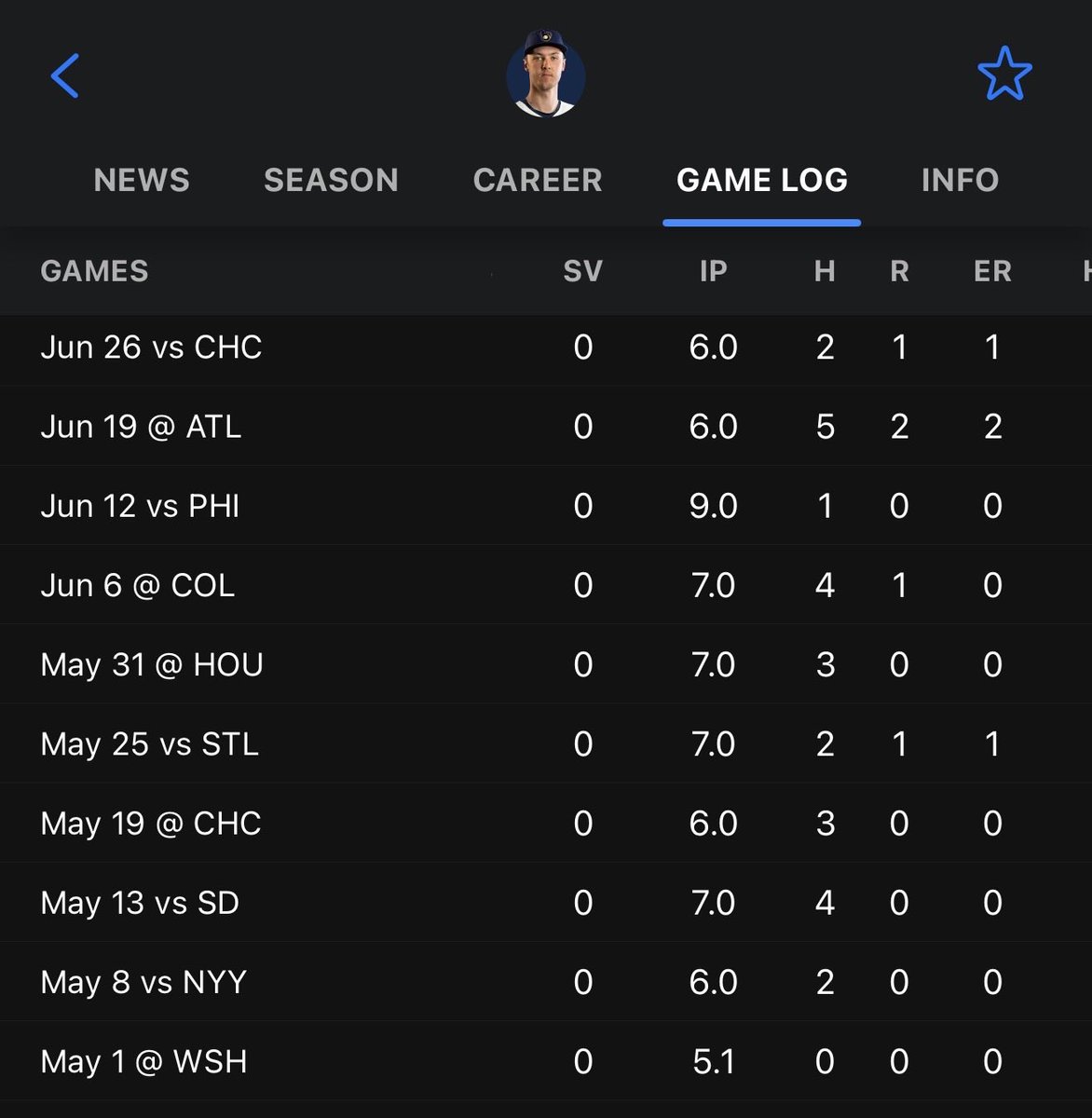Select the GAME LOG tab
The width and height of the screenshot is (1092, 1118).
pyautogui.click(x=762, y=180)
